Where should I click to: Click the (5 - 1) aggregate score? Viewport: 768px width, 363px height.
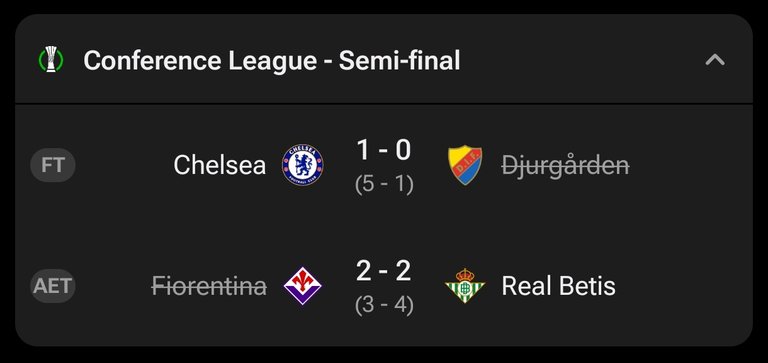click(384, 185)
